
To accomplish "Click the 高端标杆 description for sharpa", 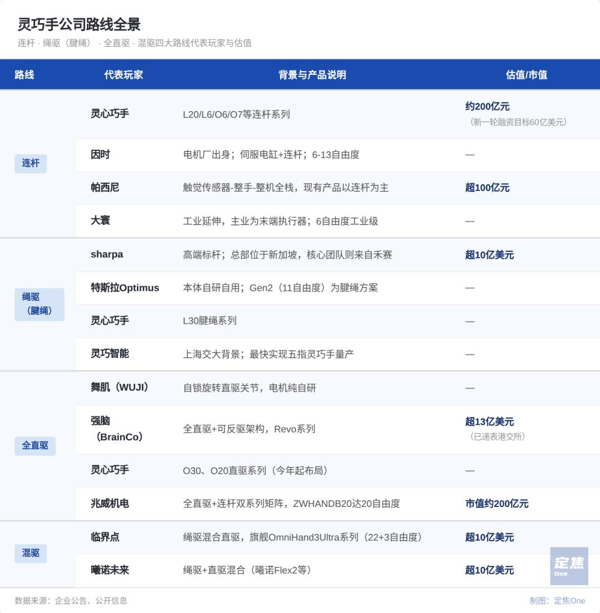I will tap(287, 255).
